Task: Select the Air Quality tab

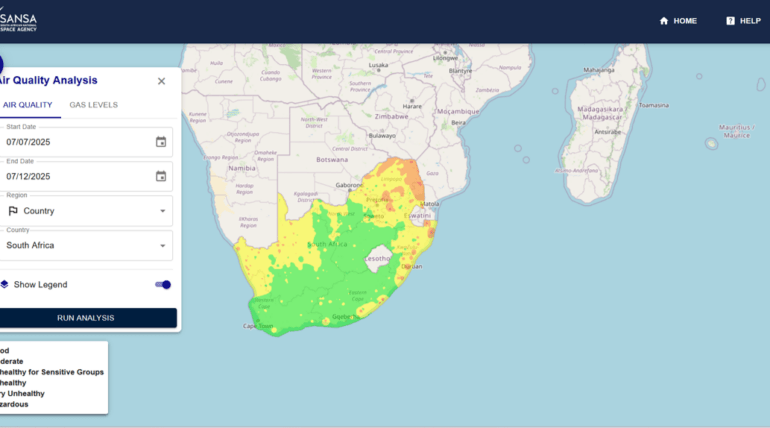Action: pos(28,105)
